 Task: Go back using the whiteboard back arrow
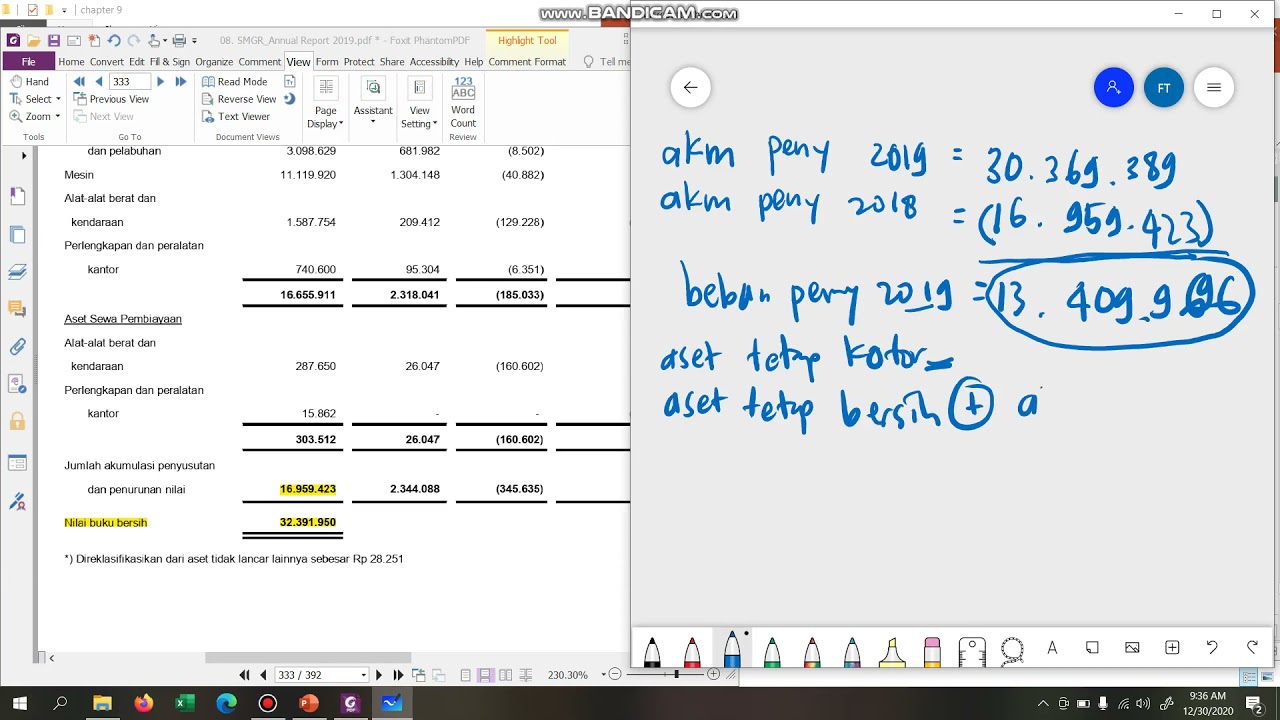[690, 87]
